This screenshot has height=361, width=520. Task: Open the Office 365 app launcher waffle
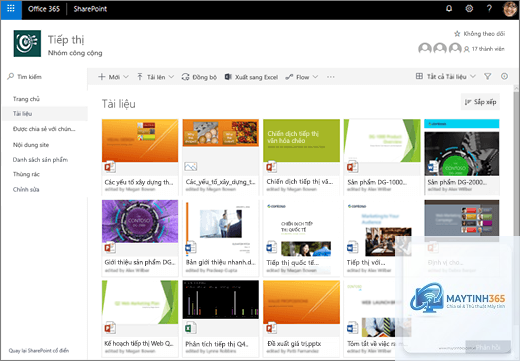click(11, 9)
